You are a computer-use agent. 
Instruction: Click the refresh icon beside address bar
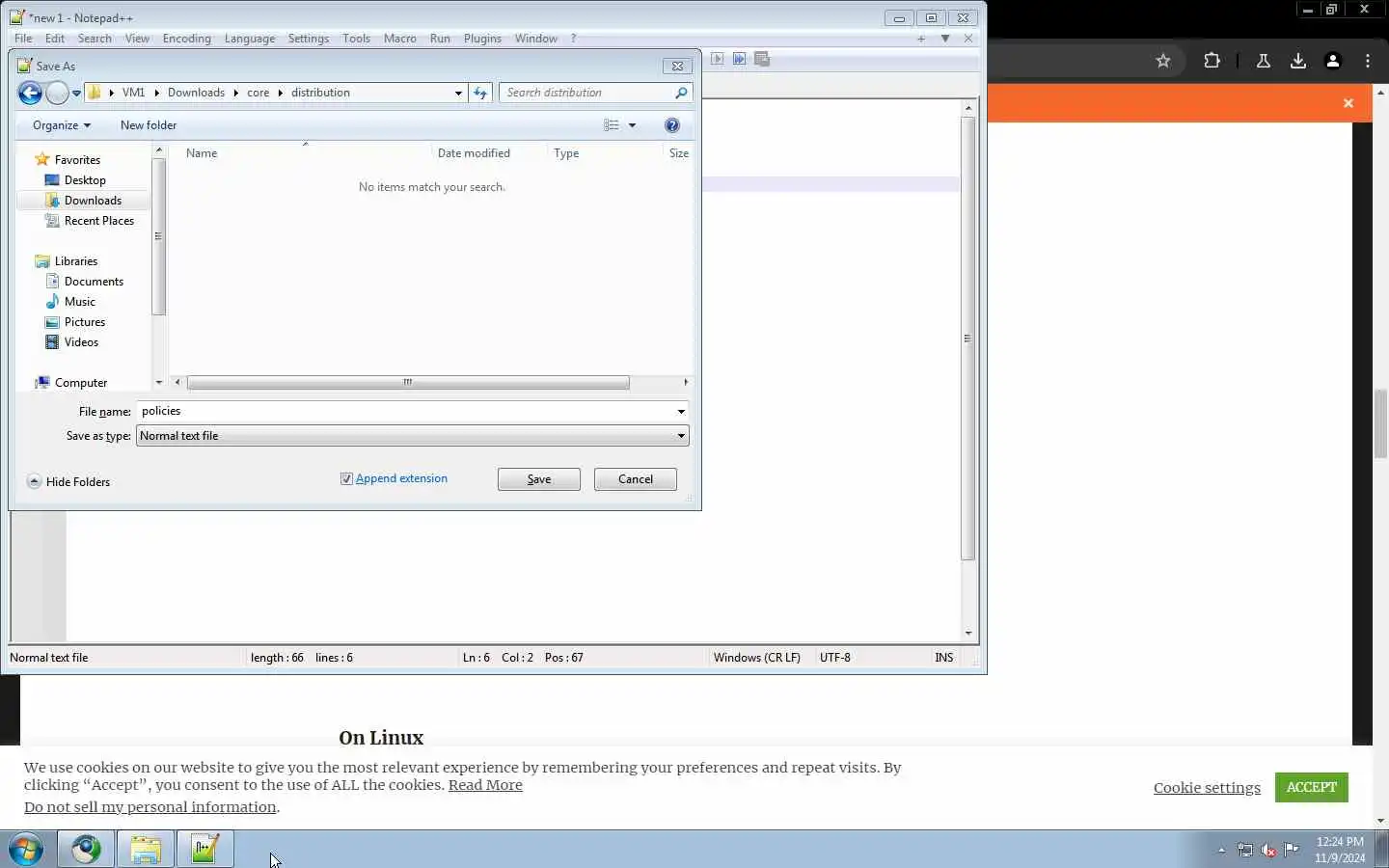[x=480, y=93]
